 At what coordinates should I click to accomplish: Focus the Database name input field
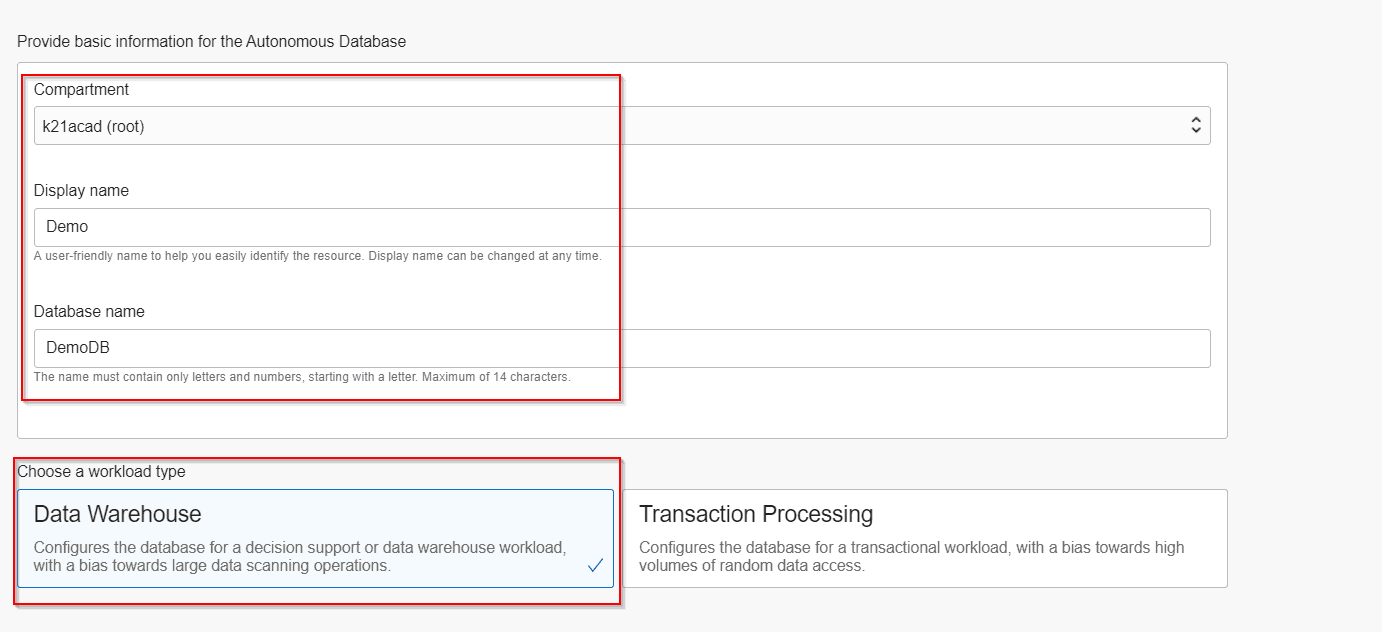[622, 348]
